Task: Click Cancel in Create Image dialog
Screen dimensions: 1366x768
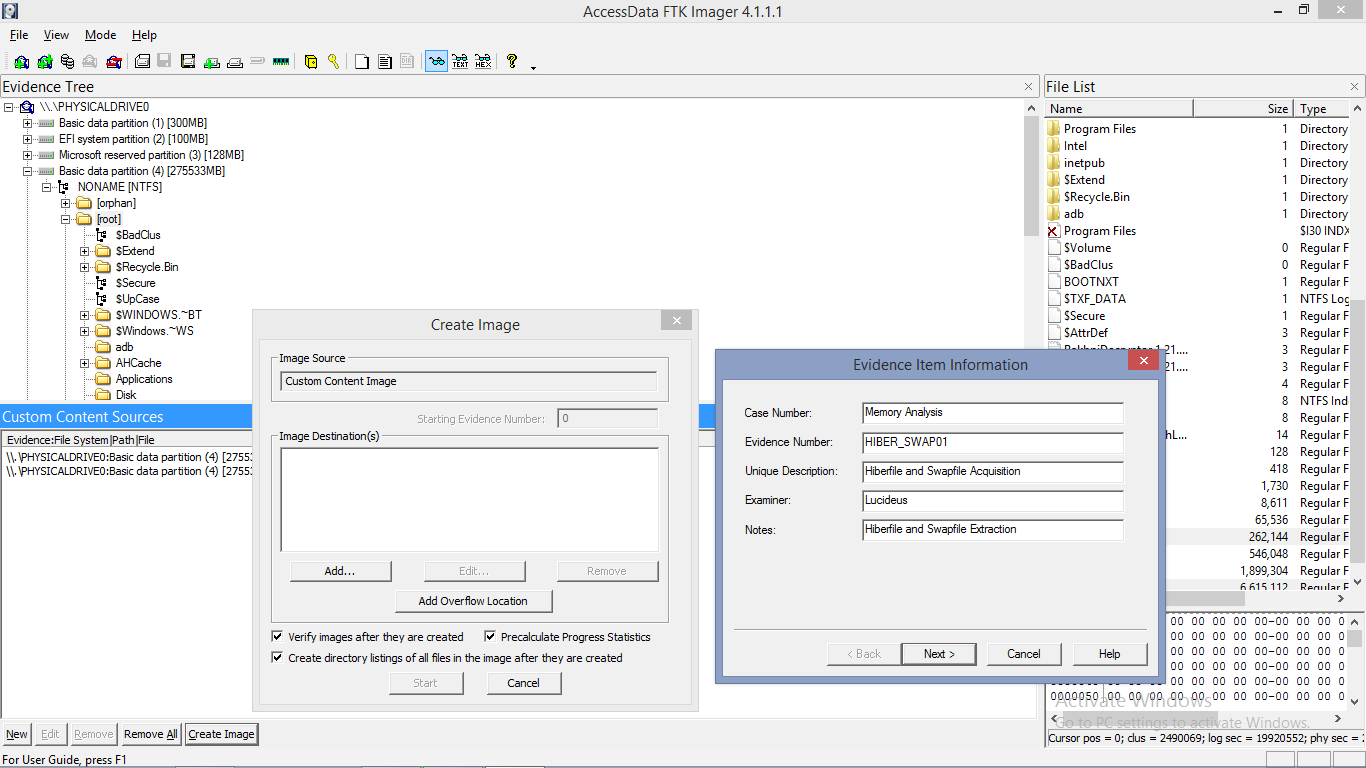Action: 523,683
